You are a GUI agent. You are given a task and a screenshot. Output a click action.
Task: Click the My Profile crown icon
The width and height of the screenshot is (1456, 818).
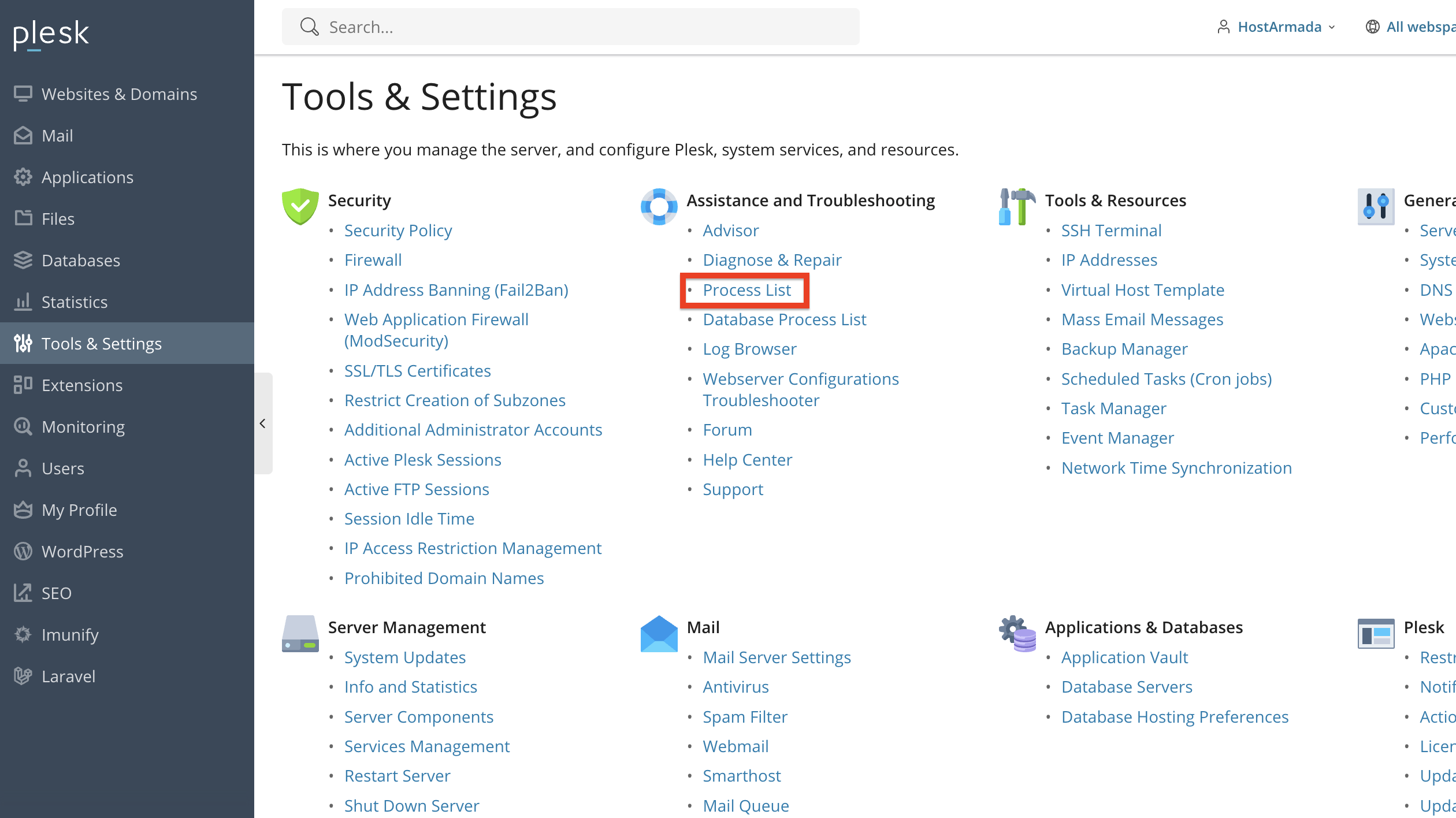tap(23, 510)
